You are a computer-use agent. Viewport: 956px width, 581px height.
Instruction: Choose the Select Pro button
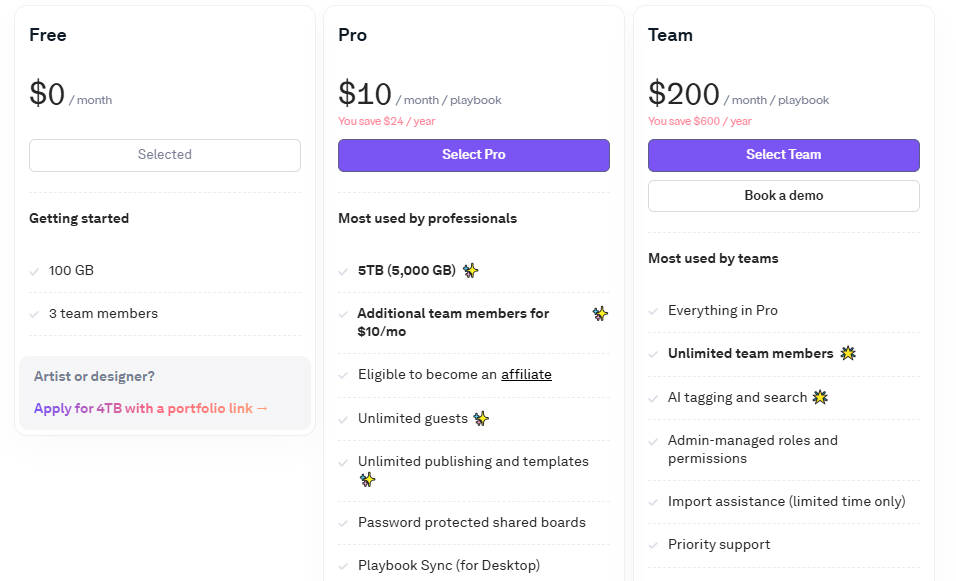pos(474,155)
